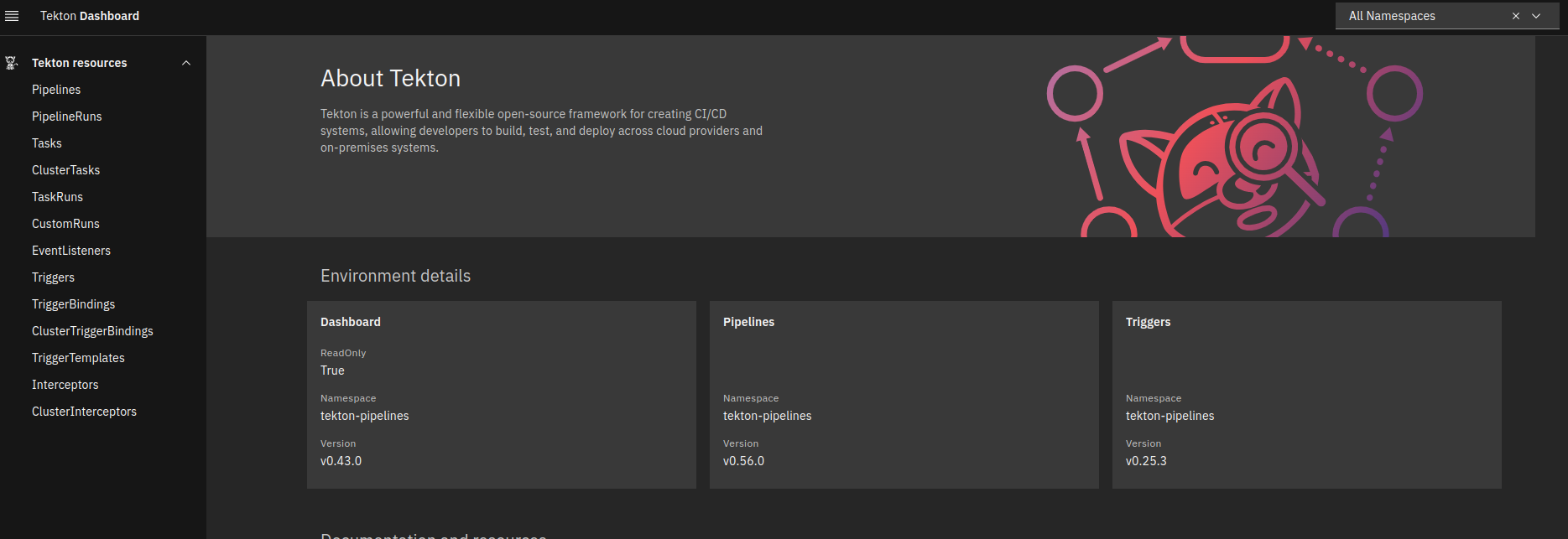The height and width of the screenshot is (539, 1568).
Task: Click the Pipelines card namespace tekton-pipelines
Action: click(767, 416)
